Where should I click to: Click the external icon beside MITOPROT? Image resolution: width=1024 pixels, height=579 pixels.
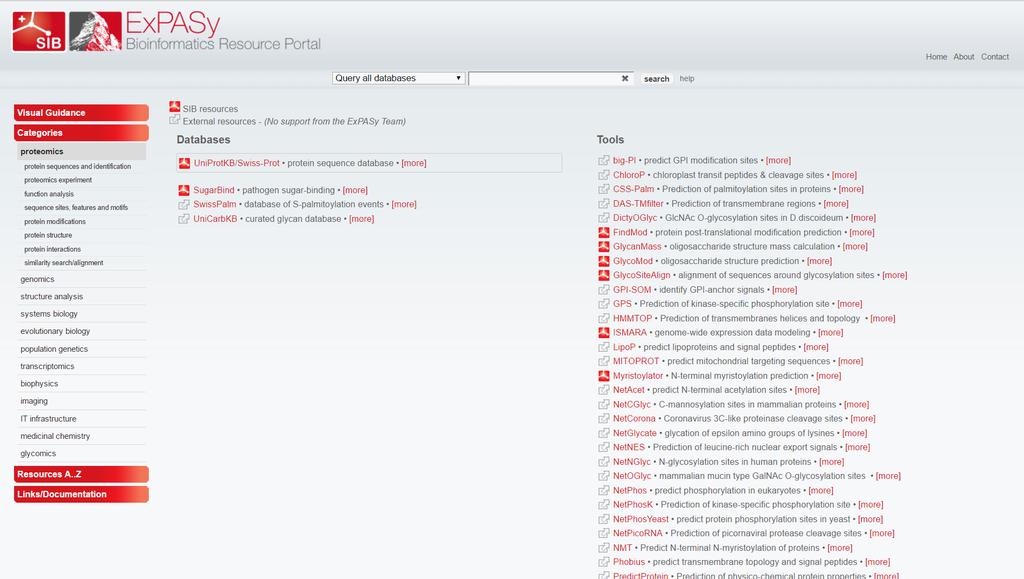coord(604,362)
